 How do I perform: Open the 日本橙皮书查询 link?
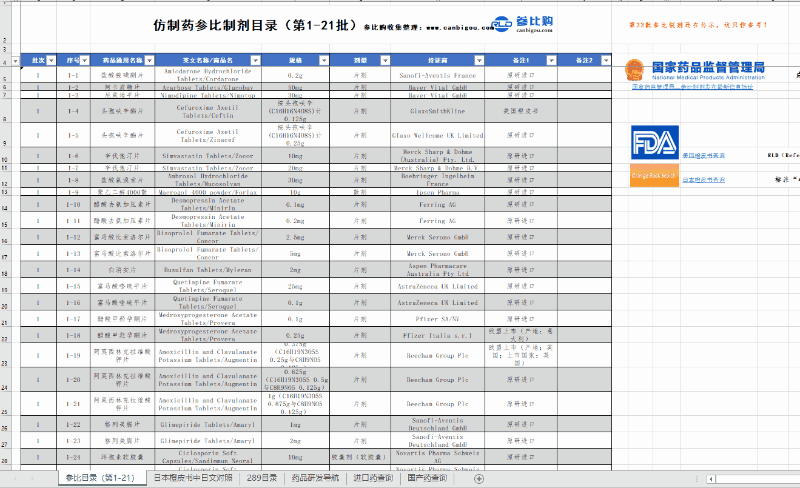pos(704,180)
